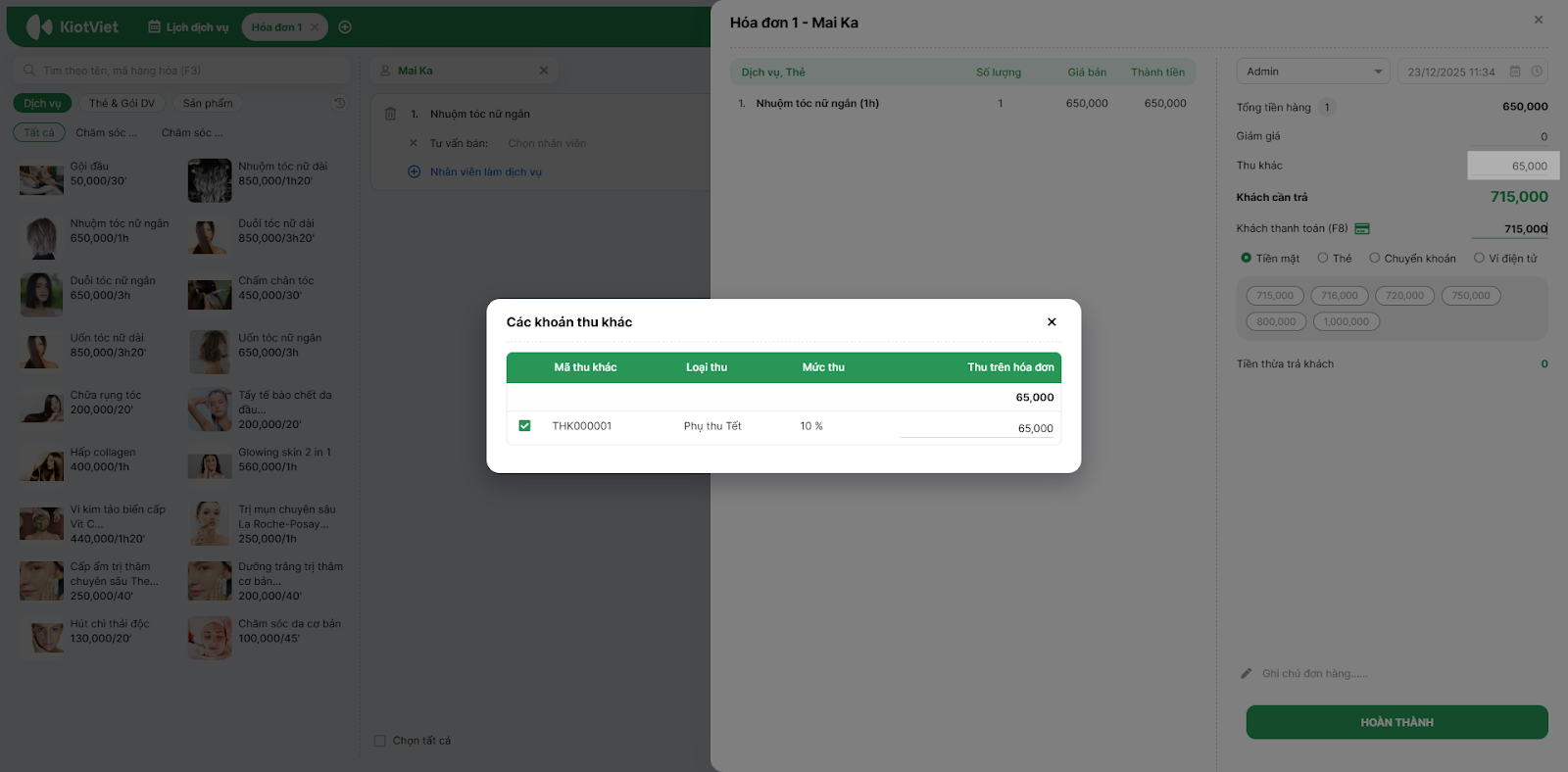1568x772 pixels.
Task: Open the clock time picker icon
Action: click(x=1537, y=72)
